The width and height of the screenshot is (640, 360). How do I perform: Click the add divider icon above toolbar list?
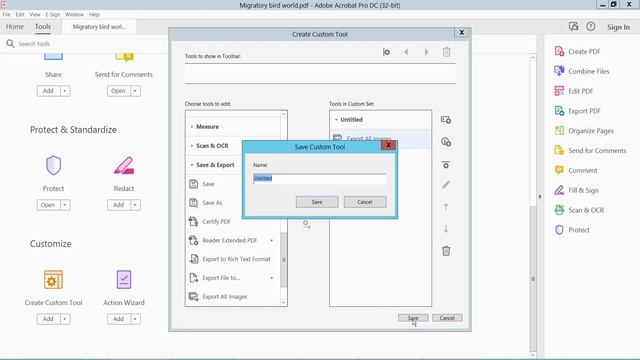[x=386, y=52]
